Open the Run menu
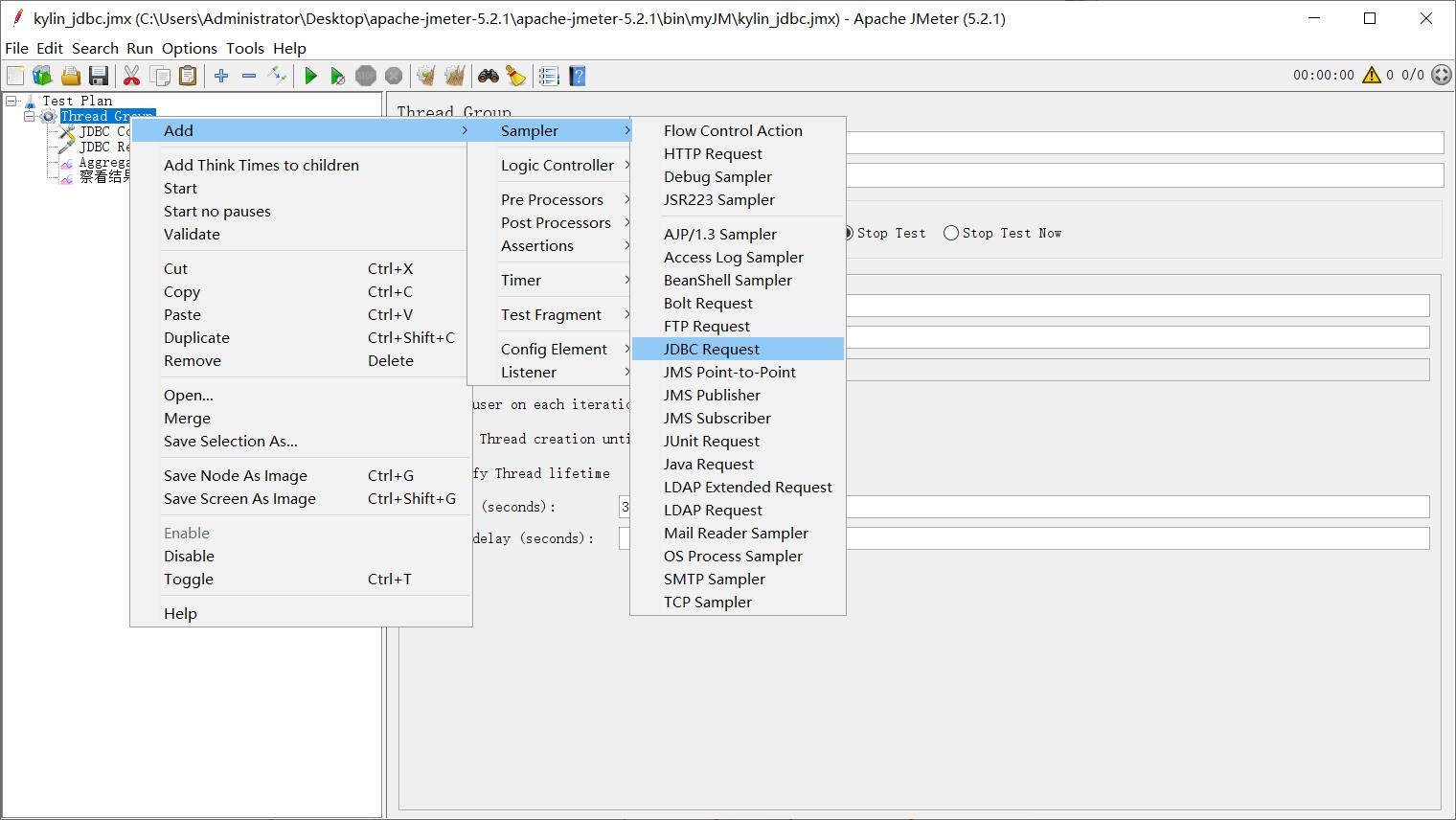The height and width of the screenshot is (820, 1456). (x=140, y=48)
